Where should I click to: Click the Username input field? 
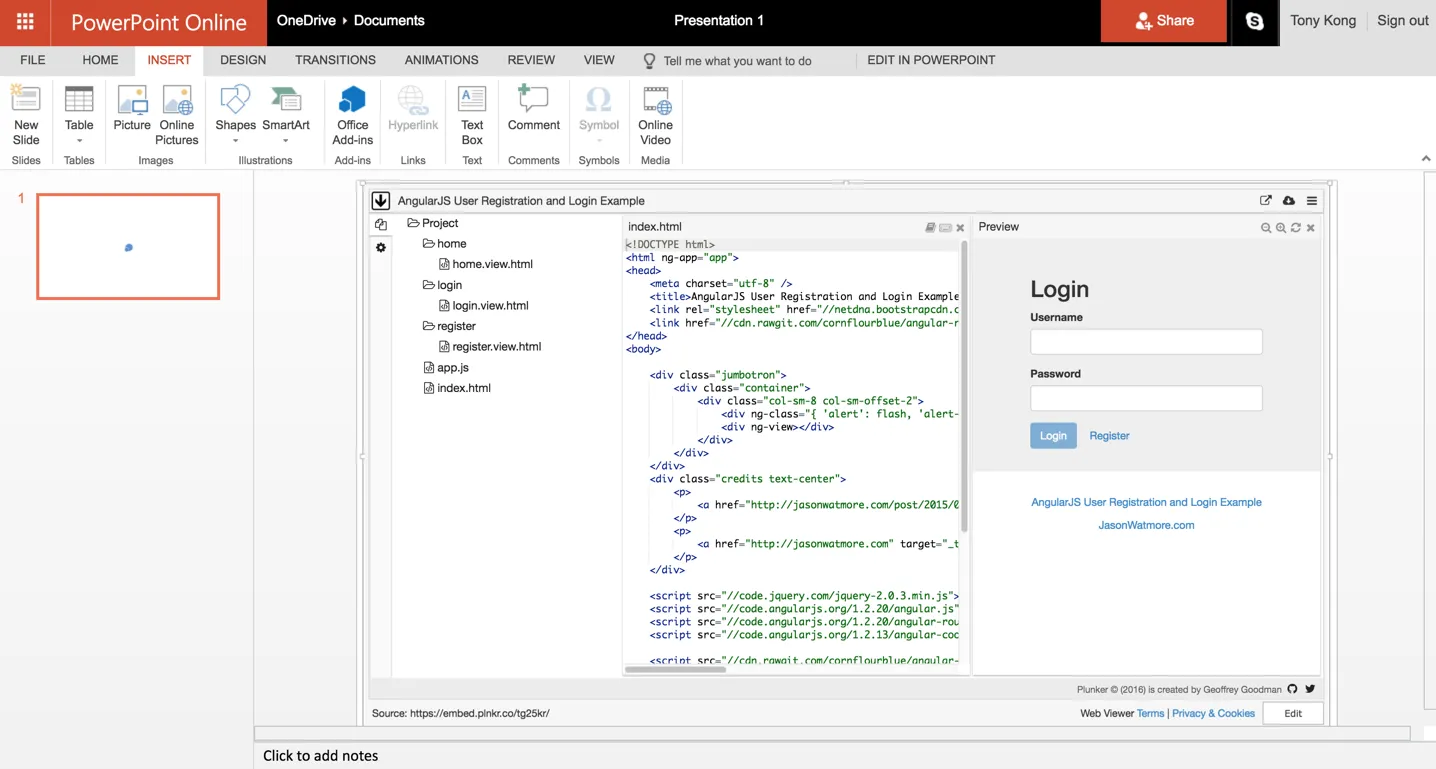click(1146, 342)
